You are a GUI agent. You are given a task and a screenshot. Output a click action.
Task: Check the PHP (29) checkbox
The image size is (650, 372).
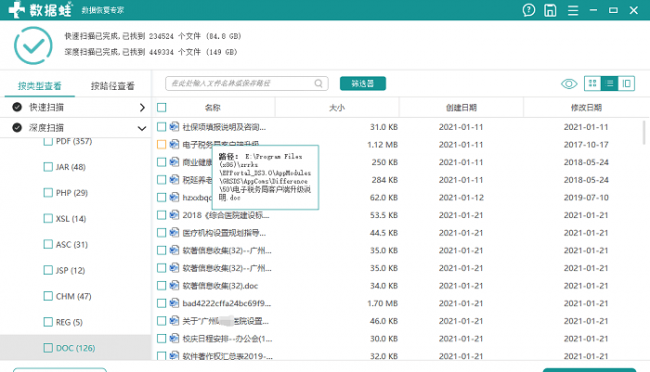[x=48, y=192]
